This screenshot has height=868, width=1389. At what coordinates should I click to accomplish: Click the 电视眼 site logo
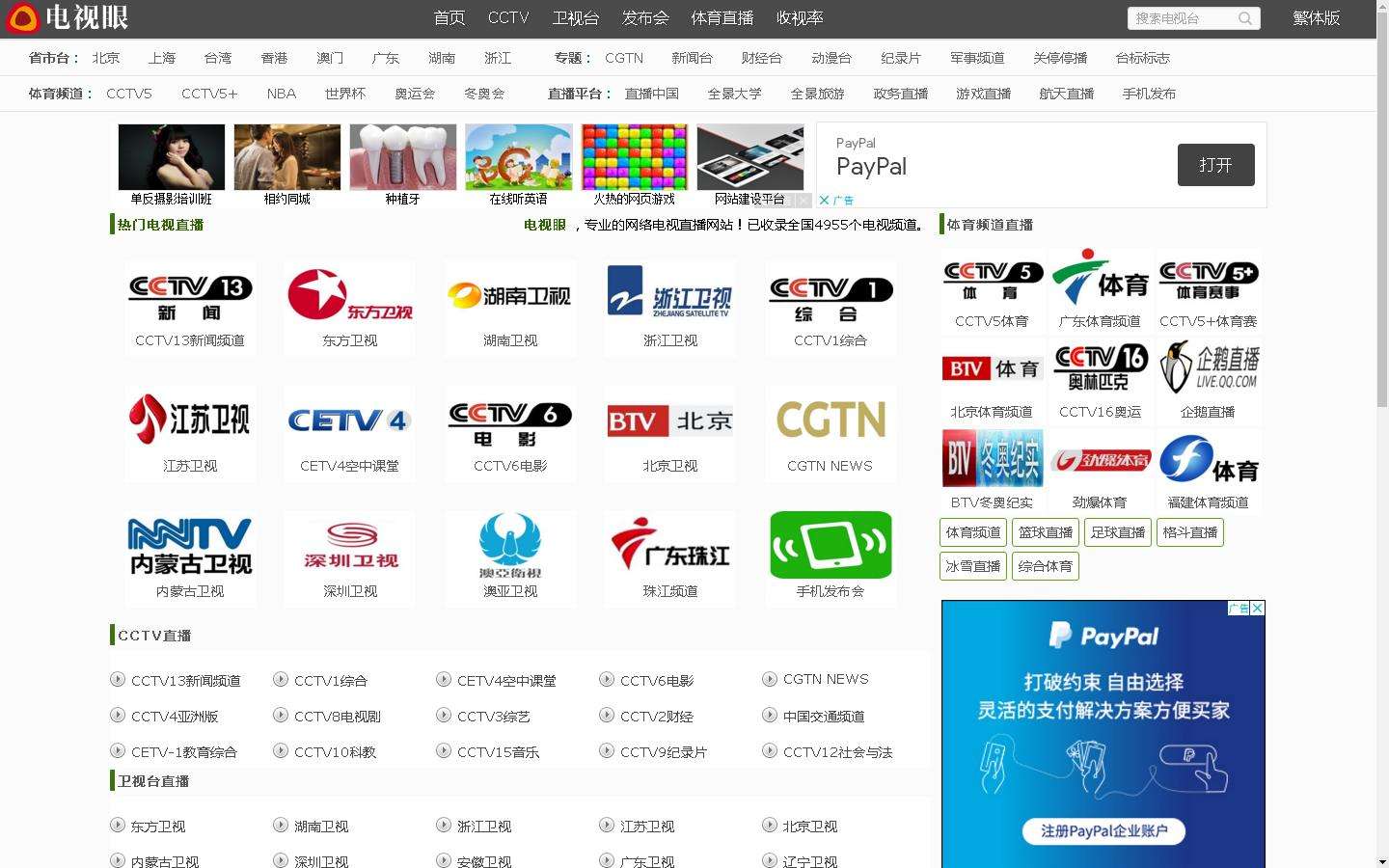pyautogui.click(x=68, y=18)
